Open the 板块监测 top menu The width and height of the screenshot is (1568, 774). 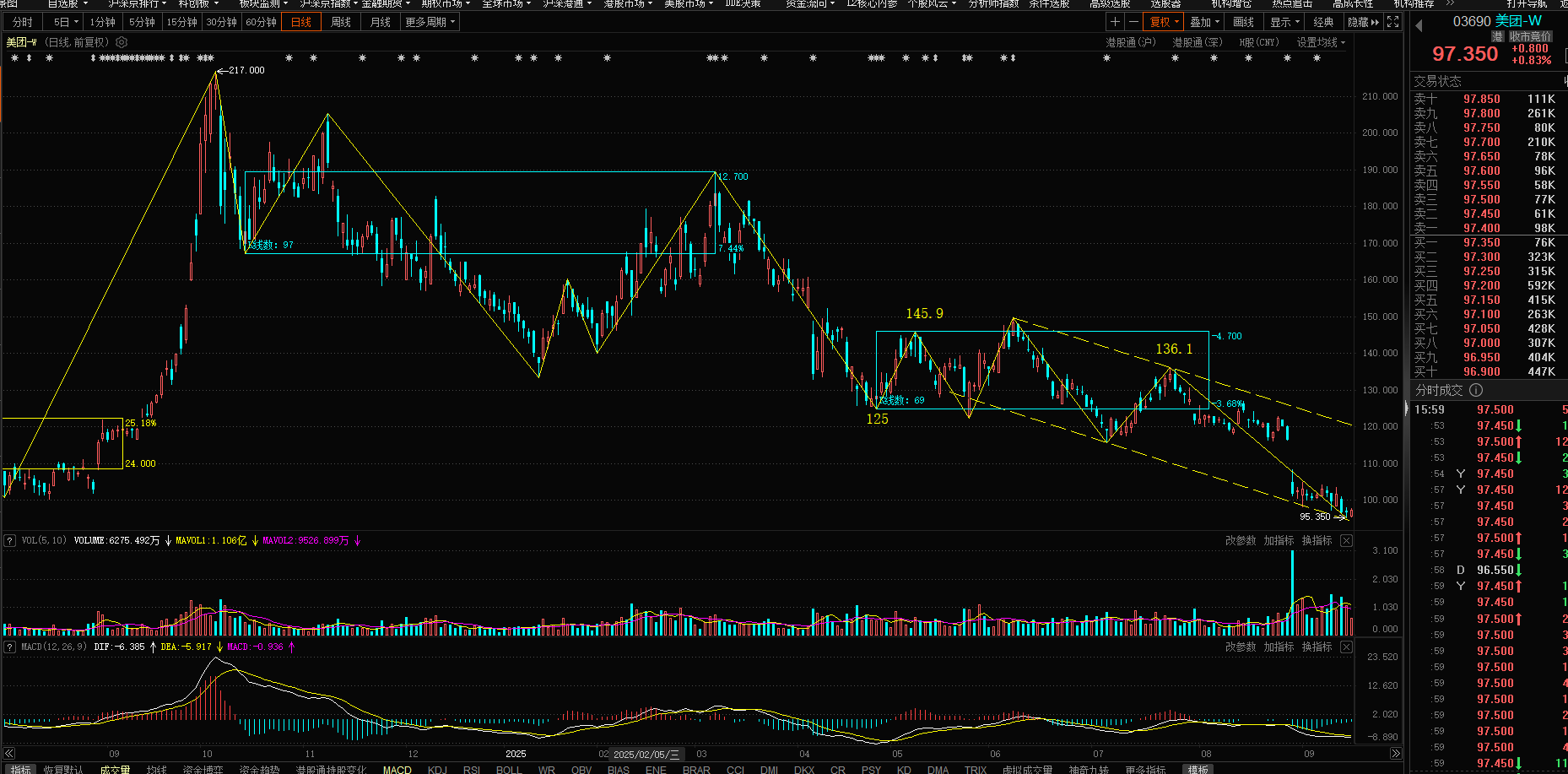coord(263,3)
